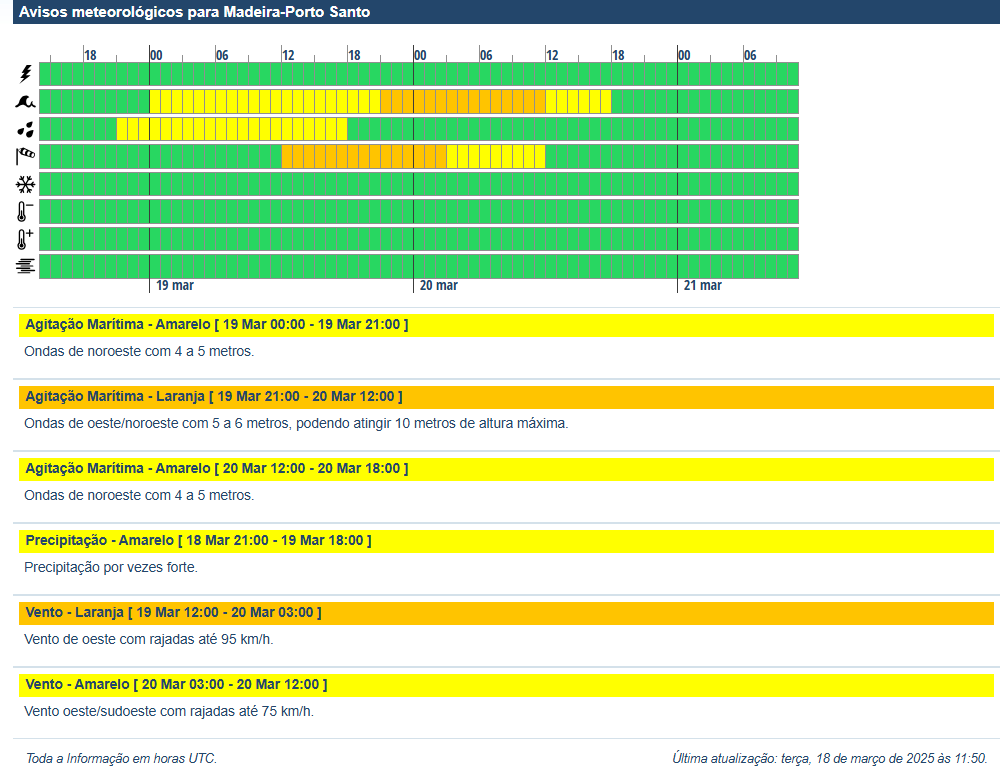
Task: Click the 21 mar date label on timeline
Action: point(702,286)
